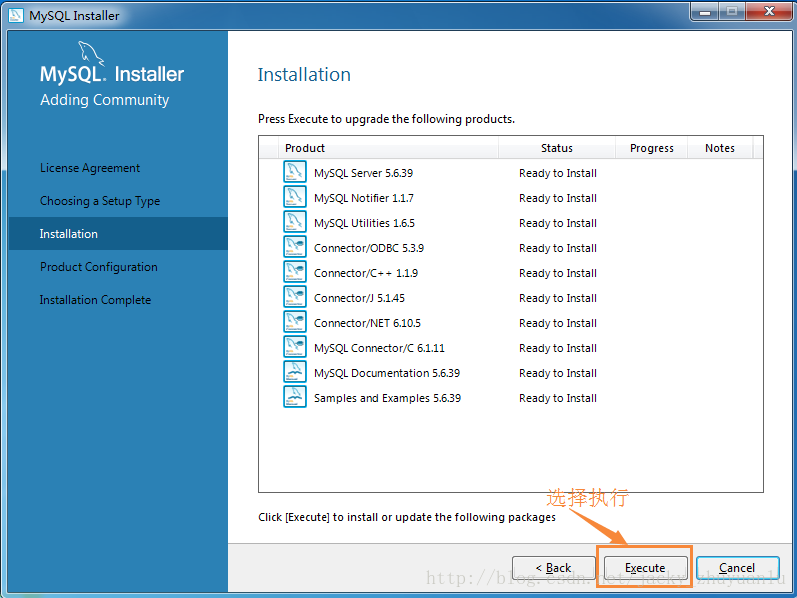Select the Connector/C++ 1.1.9 row text
The width and height of the screenshot is (797, 598).
coord(366,273)
